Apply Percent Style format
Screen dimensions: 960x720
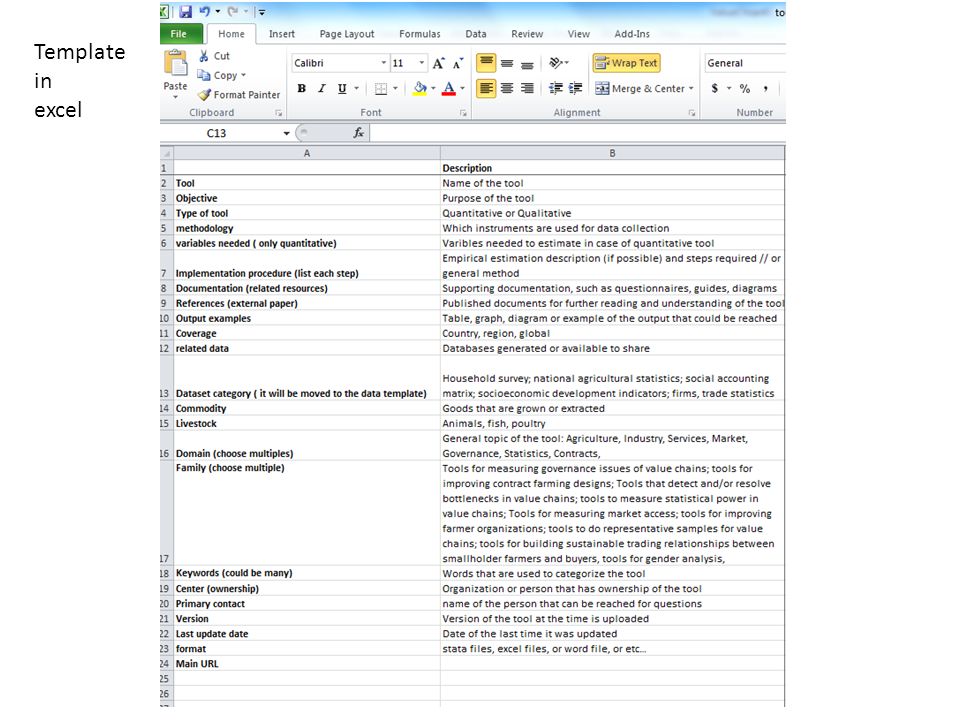tap(744, 89)
